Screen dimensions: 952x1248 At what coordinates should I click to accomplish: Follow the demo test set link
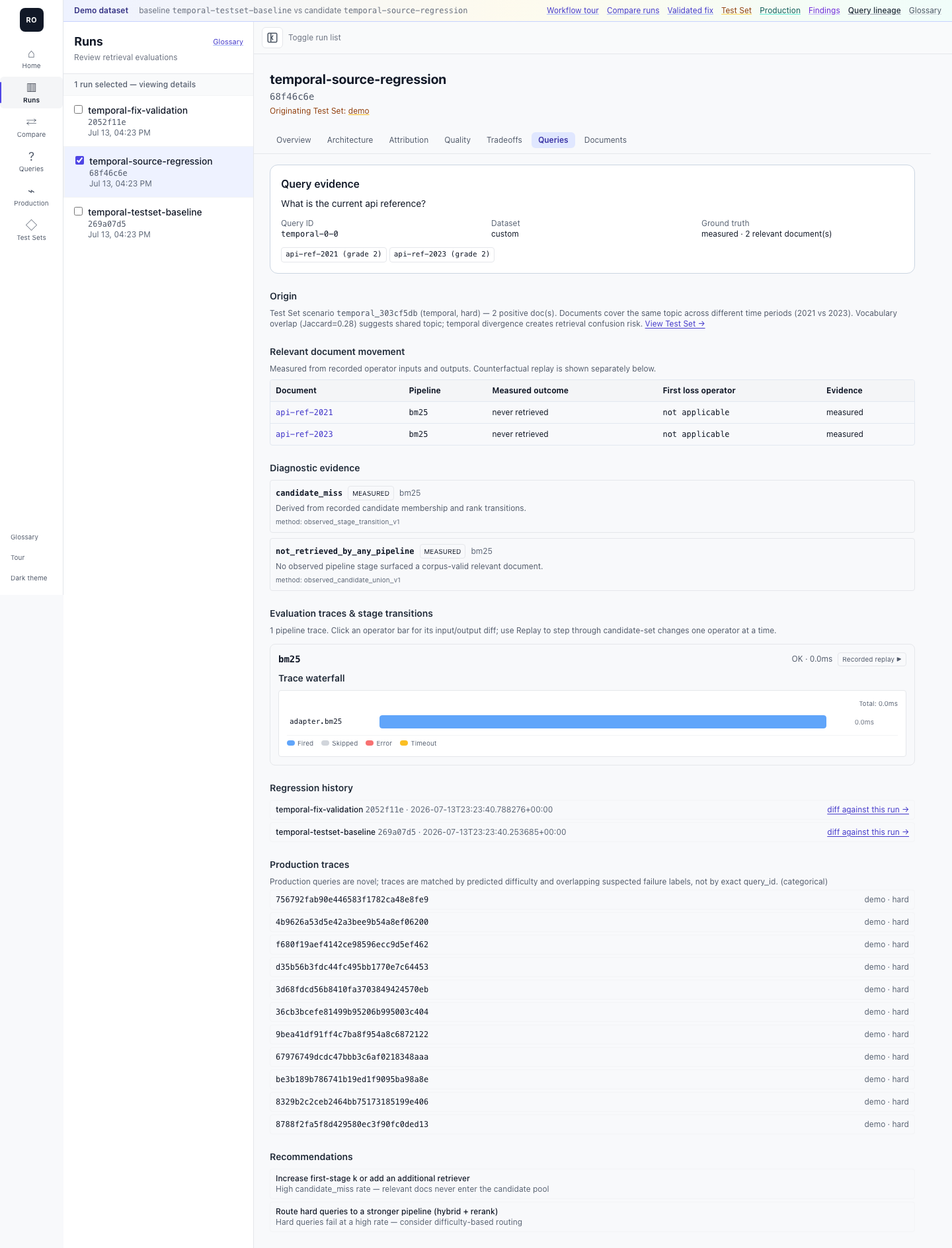359,111
